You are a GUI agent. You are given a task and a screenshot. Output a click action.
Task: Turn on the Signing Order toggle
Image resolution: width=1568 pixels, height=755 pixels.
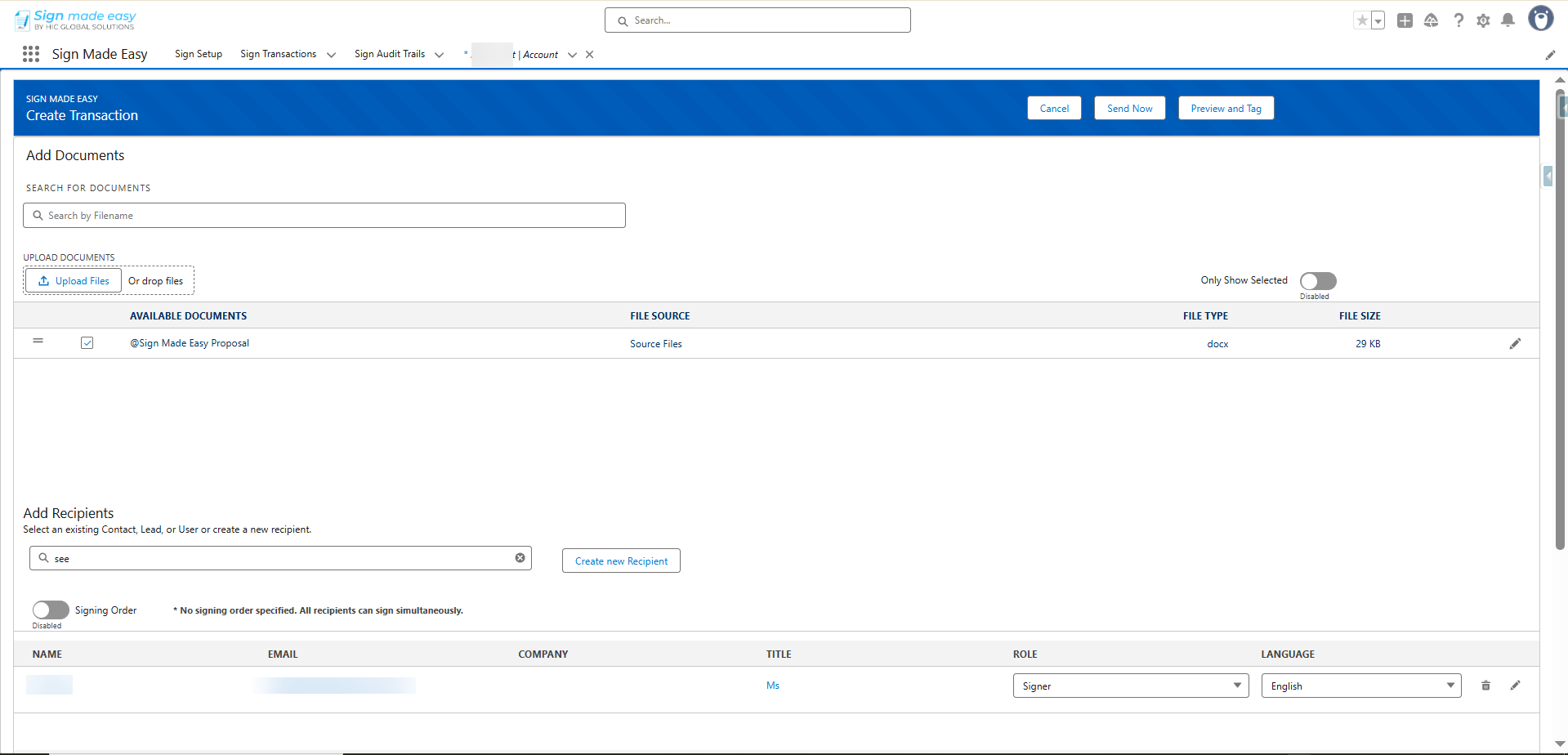pos(51,610)
